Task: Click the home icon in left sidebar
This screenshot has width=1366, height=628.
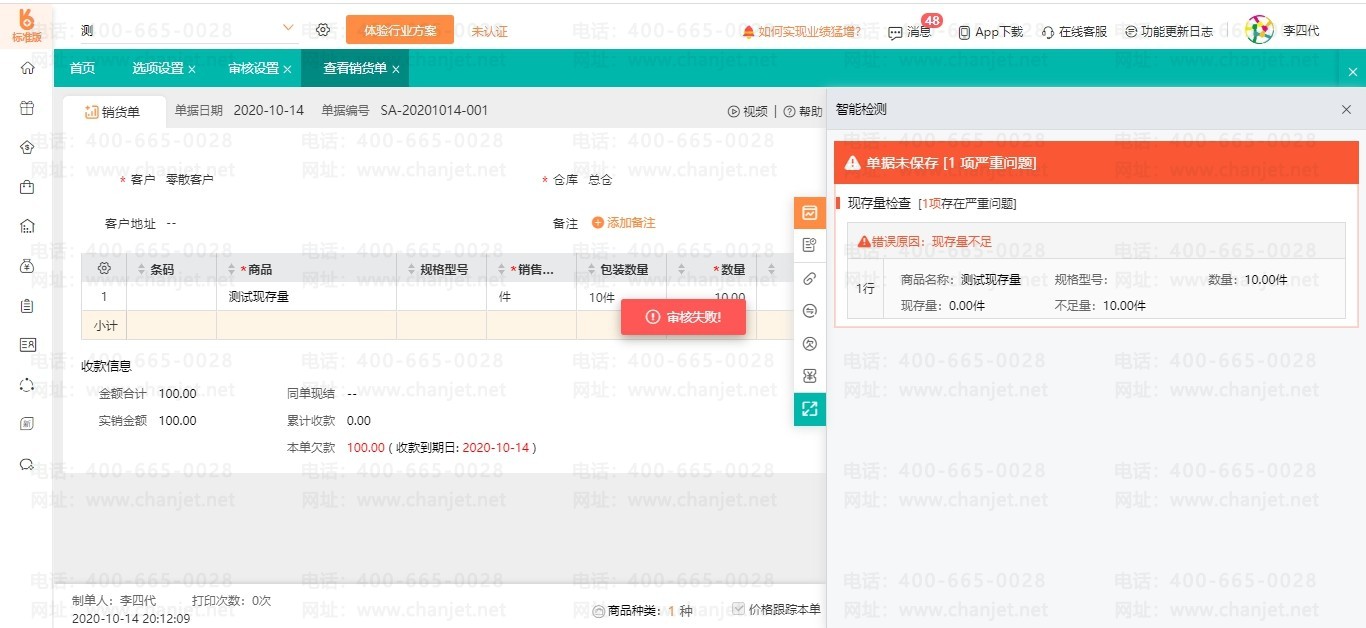Action: pos(27,68)
